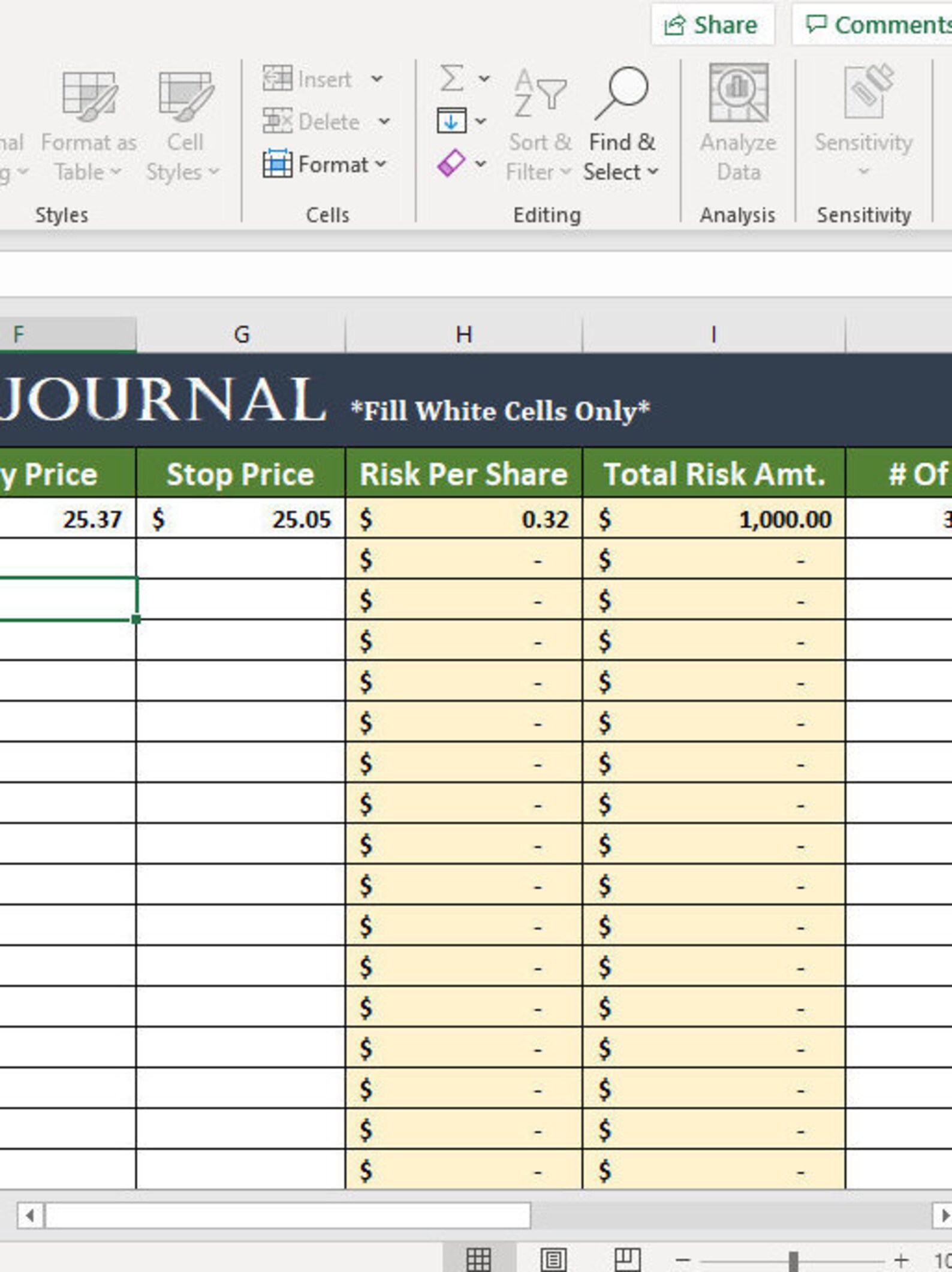Switch to Page Layout view
952x1272 pixels.
pyautogui.click(x=553, y=1258)
